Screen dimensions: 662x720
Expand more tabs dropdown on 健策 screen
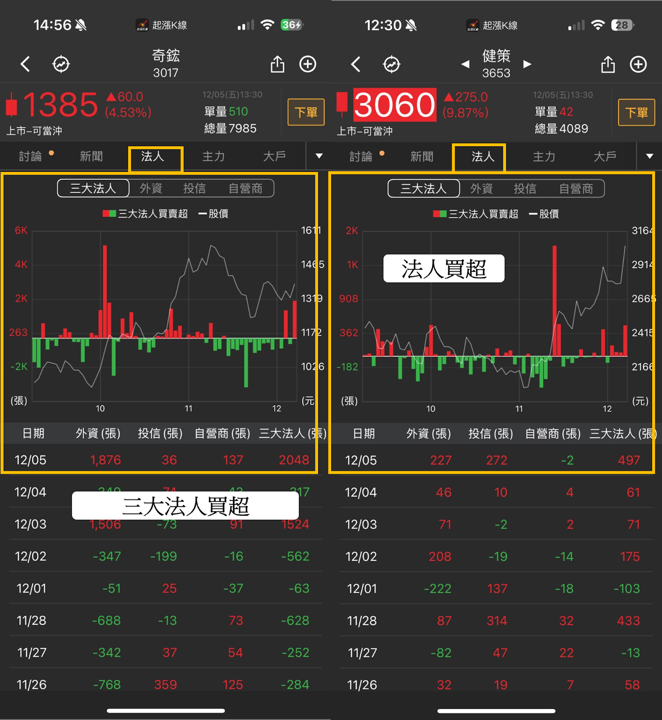pyautogui.click(x=650, y=156)
